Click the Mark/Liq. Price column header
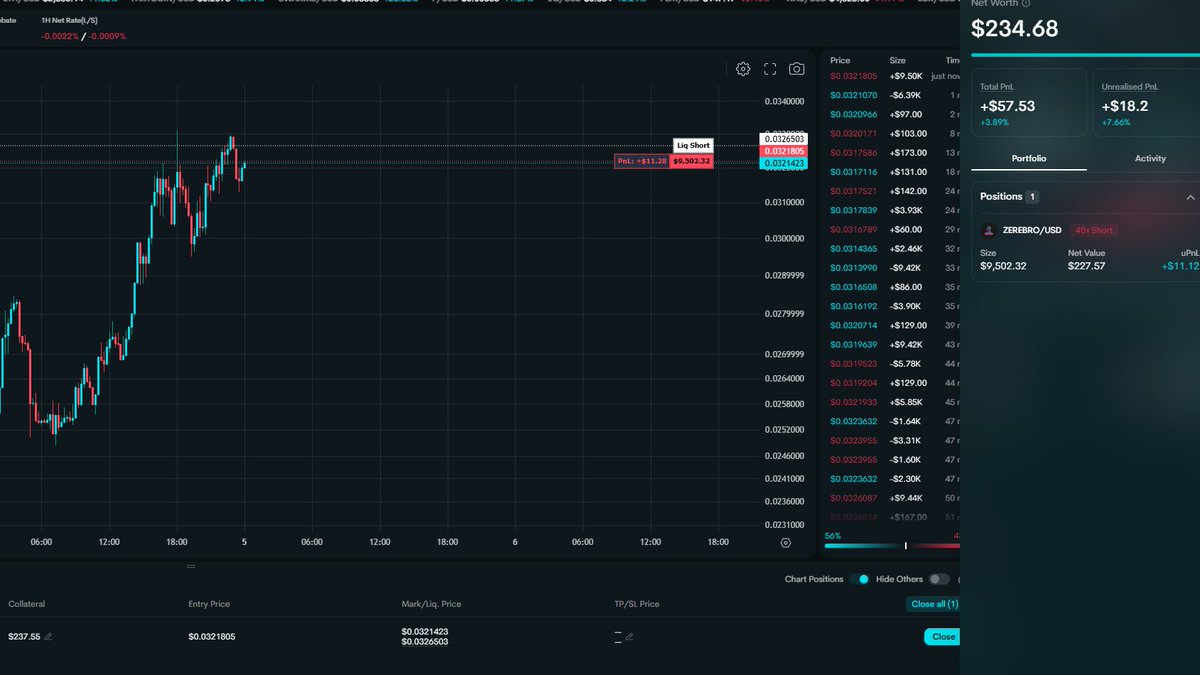This screenshot has height=675, width=1200. (x=431, y=604)
